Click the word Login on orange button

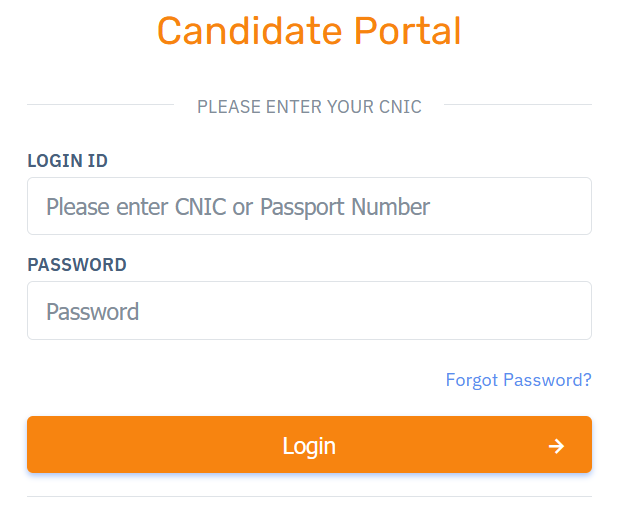[x=309, y=446]
